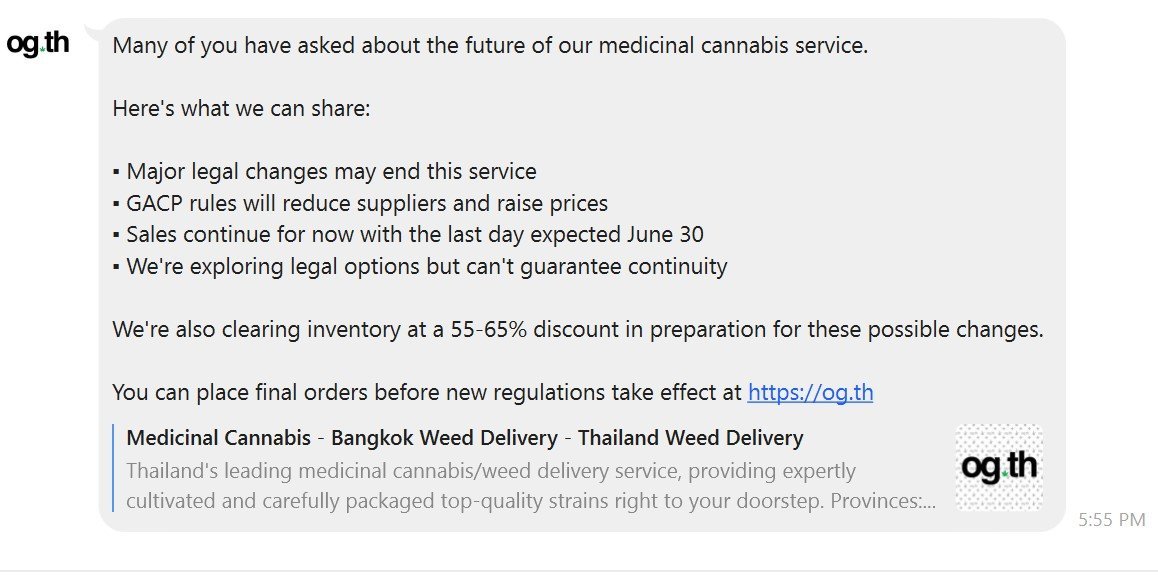Click 'Bangkok Weed Delivery' in the preview title
1158x577 pixels.
[x=444, y=437]
